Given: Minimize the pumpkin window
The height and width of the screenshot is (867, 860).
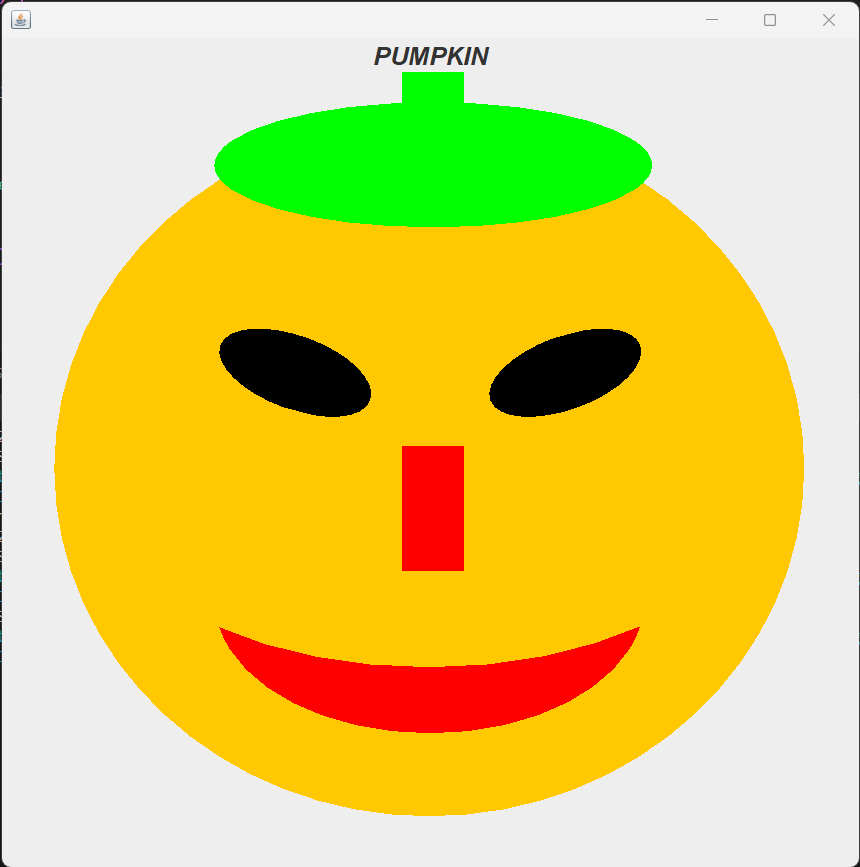Looking at the screenshot, I should (712, 20).
